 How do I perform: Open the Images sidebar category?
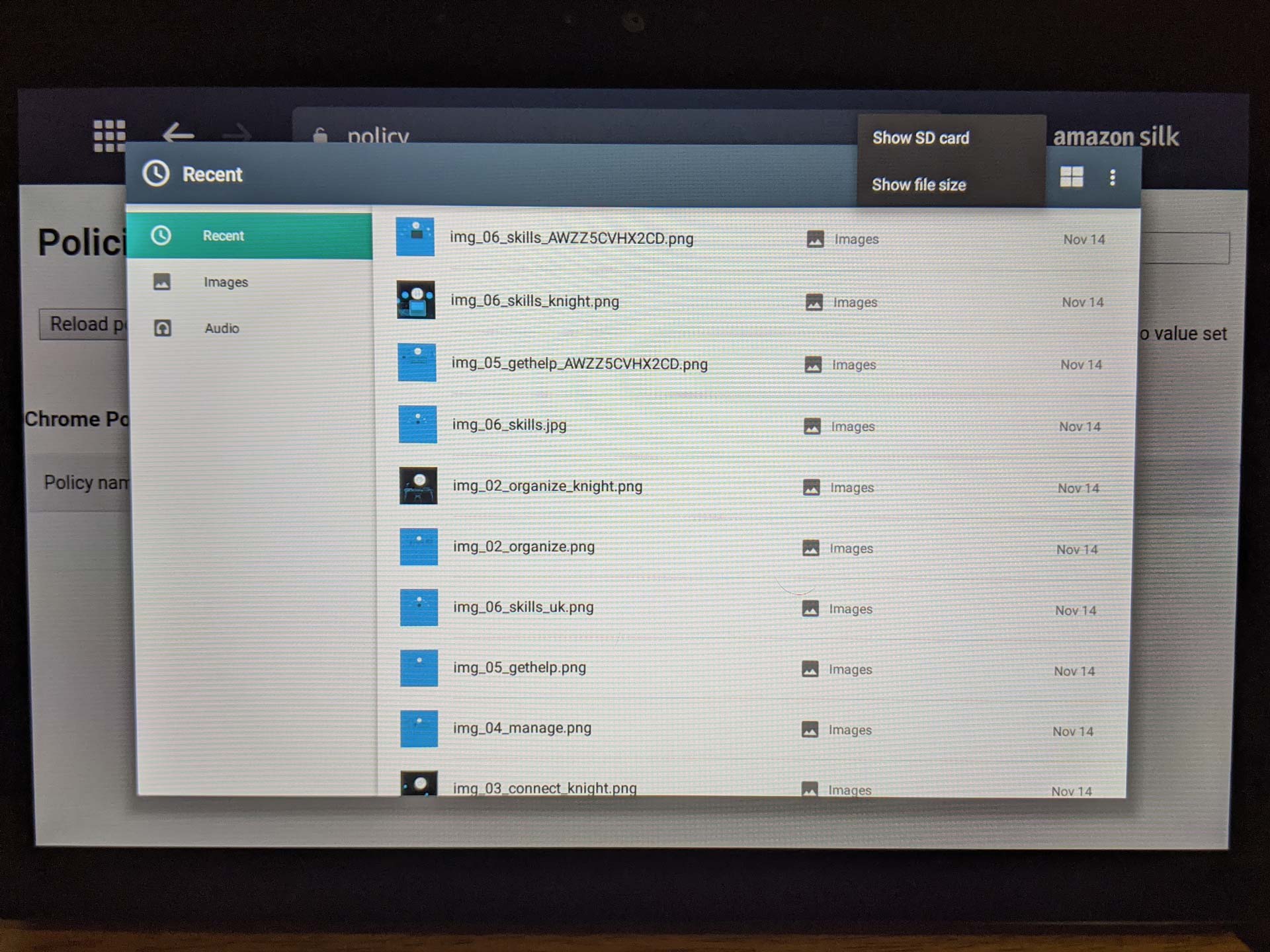(x=249, y=282)
